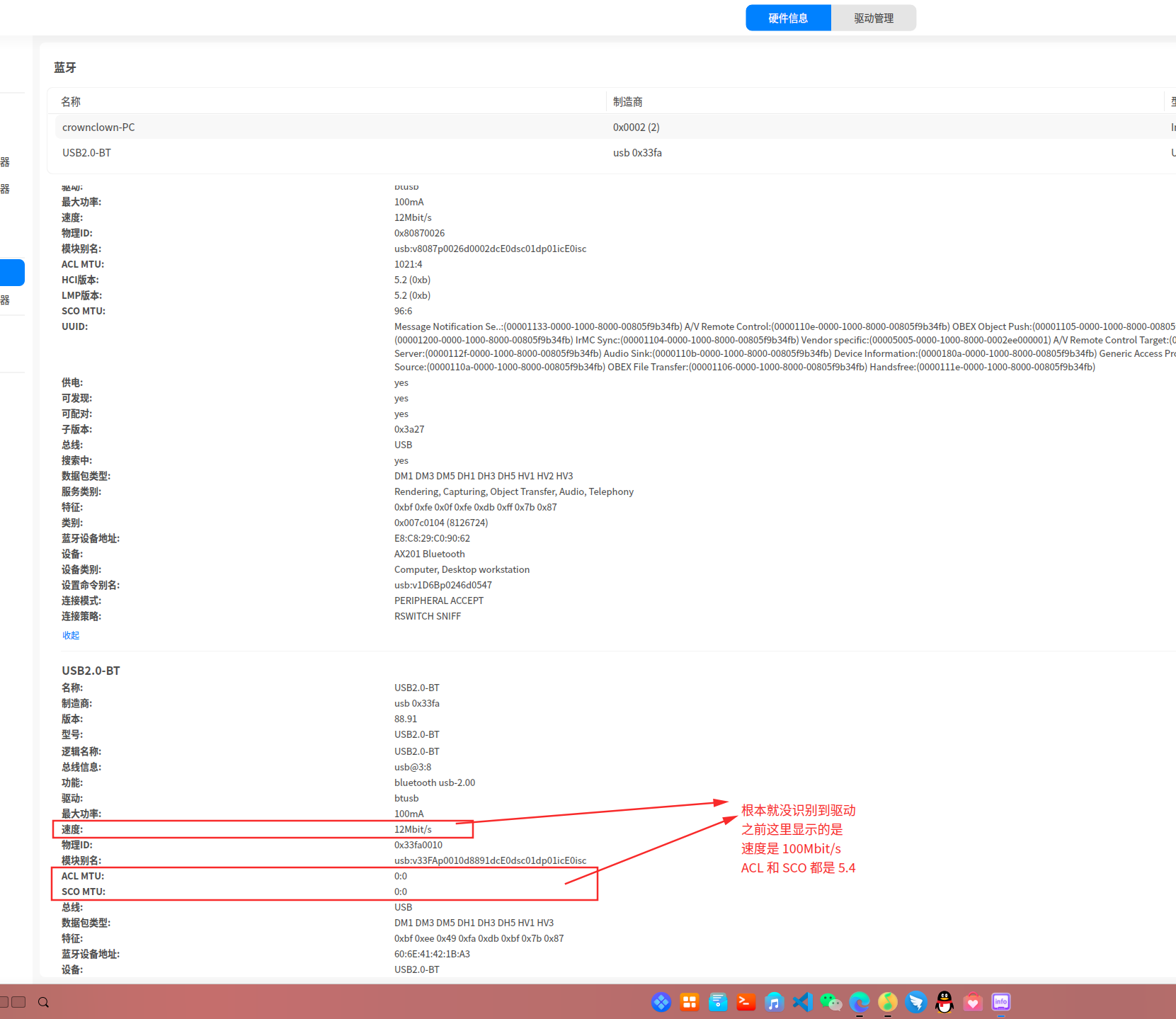Open the orange app grid dock icon
The image size is (1176, 1019).
(689, 1002)
